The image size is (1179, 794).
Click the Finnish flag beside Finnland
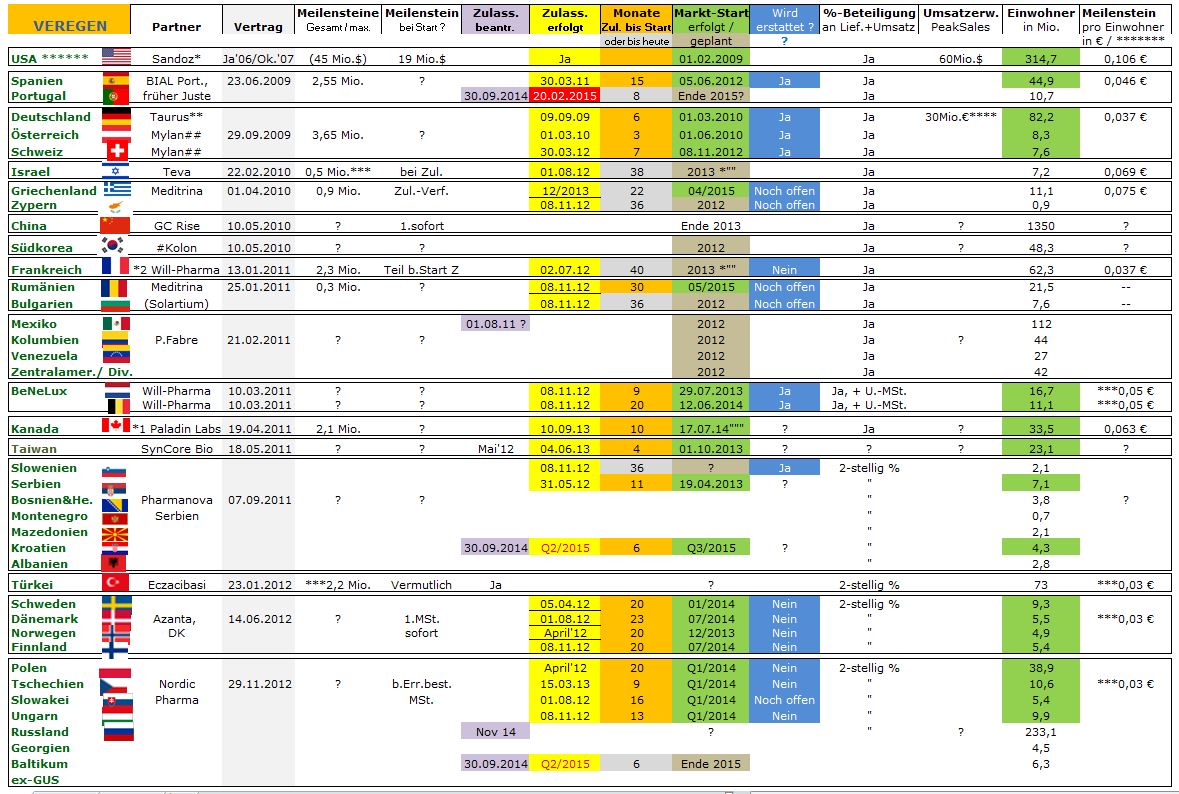pyautogui.click(x=115, y=649)
